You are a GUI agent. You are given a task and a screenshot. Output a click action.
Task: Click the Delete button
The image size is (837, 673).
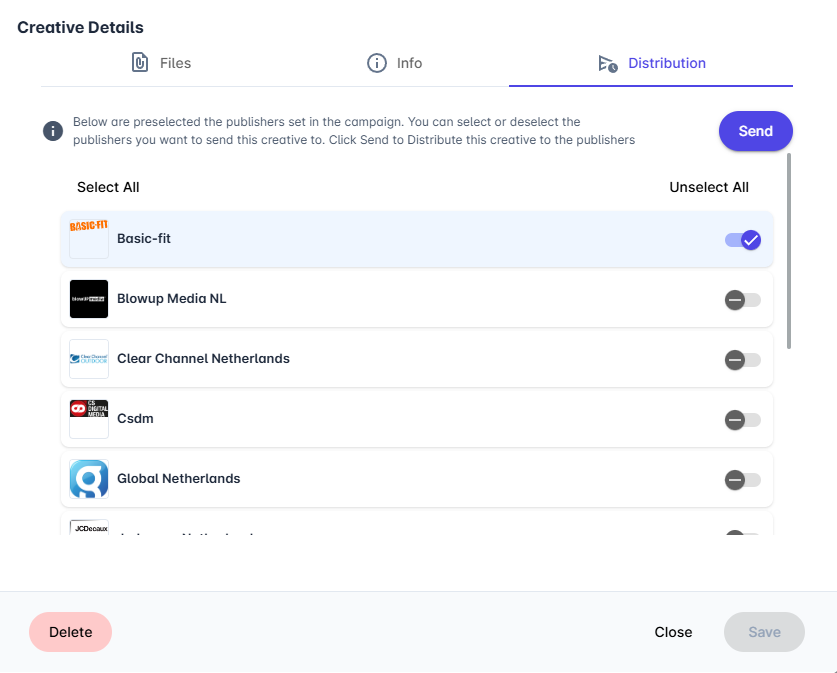click(70, 632)
